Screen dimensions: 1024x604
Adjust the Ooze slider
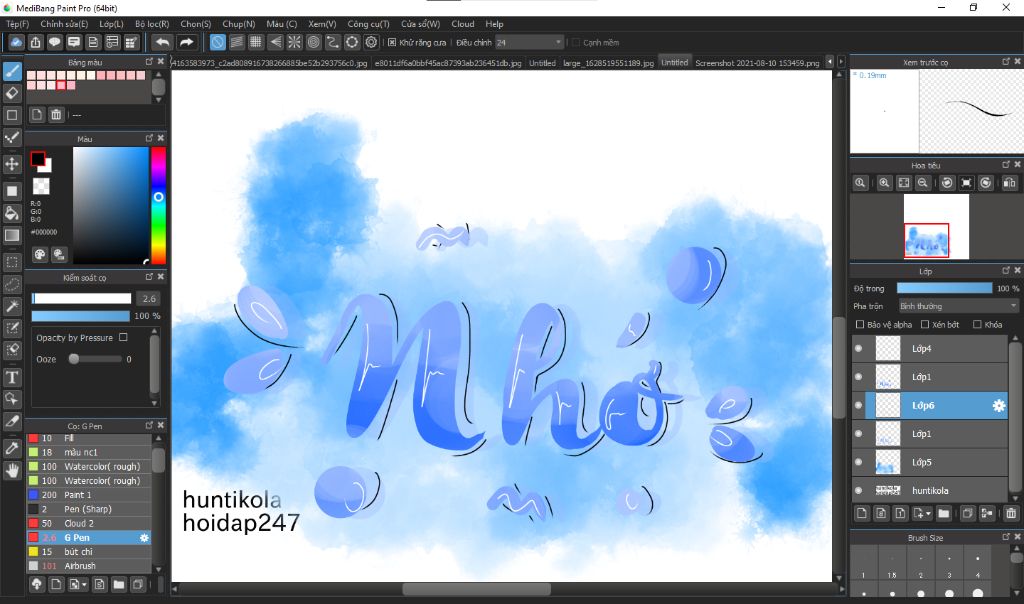coord(95,359)
